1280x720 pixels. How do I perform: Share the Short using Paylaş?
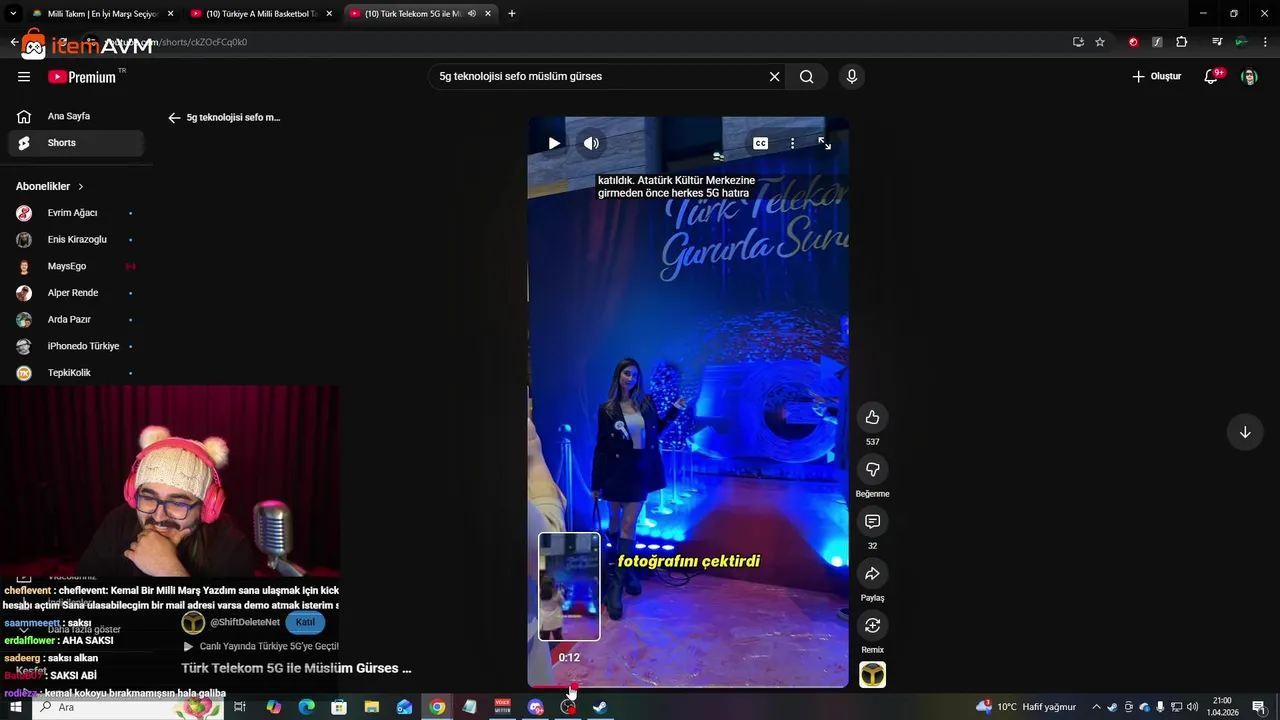point(872,573)
